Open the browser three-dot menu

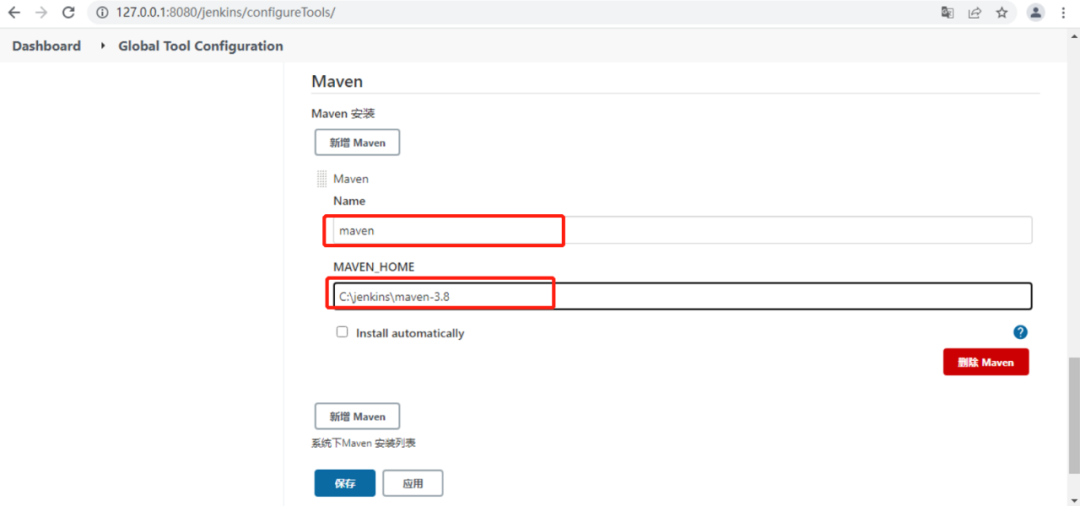(x=1063, y=13)
